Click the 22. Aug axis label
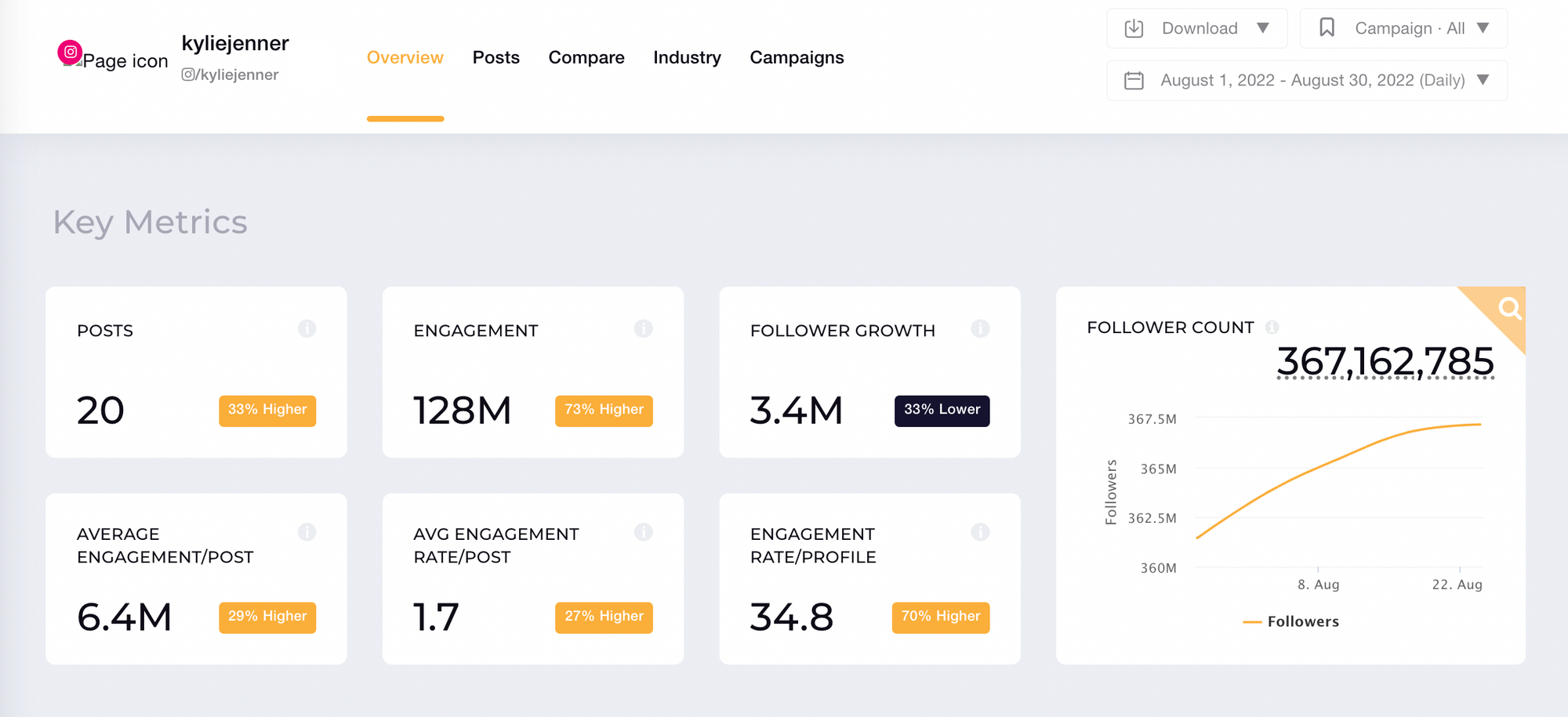 click(x=1457, y=585)
